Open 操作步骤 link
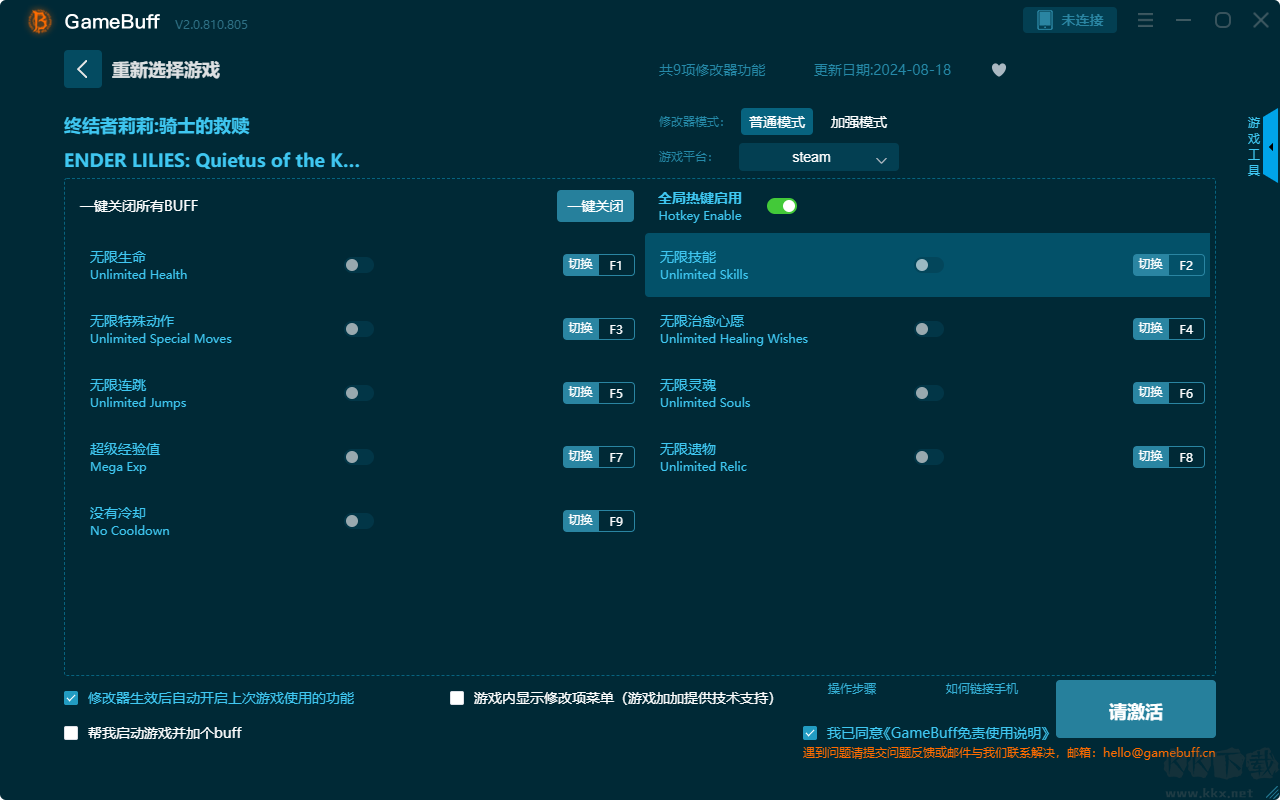The image size is (1280, 800). point(852,689)
